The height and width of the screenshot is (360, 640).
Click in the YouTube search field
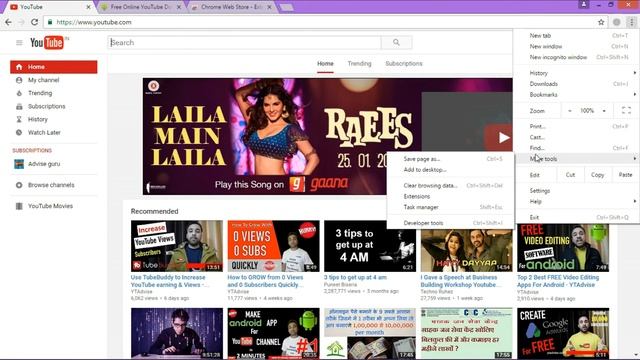(x=244, y=42)
